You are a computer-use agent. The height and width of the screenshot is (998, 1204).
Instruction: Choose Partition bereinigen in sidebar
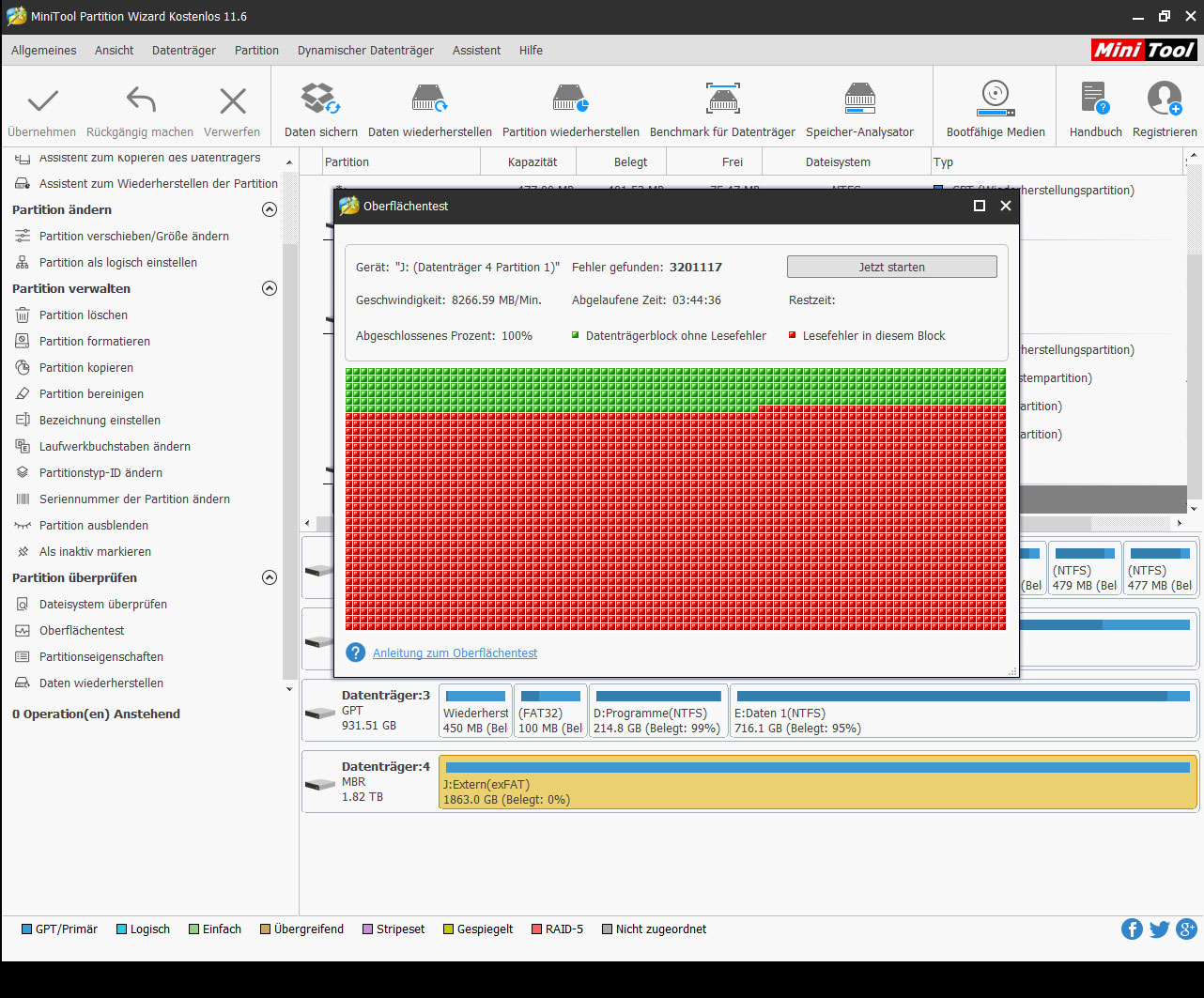pos(91,394)
